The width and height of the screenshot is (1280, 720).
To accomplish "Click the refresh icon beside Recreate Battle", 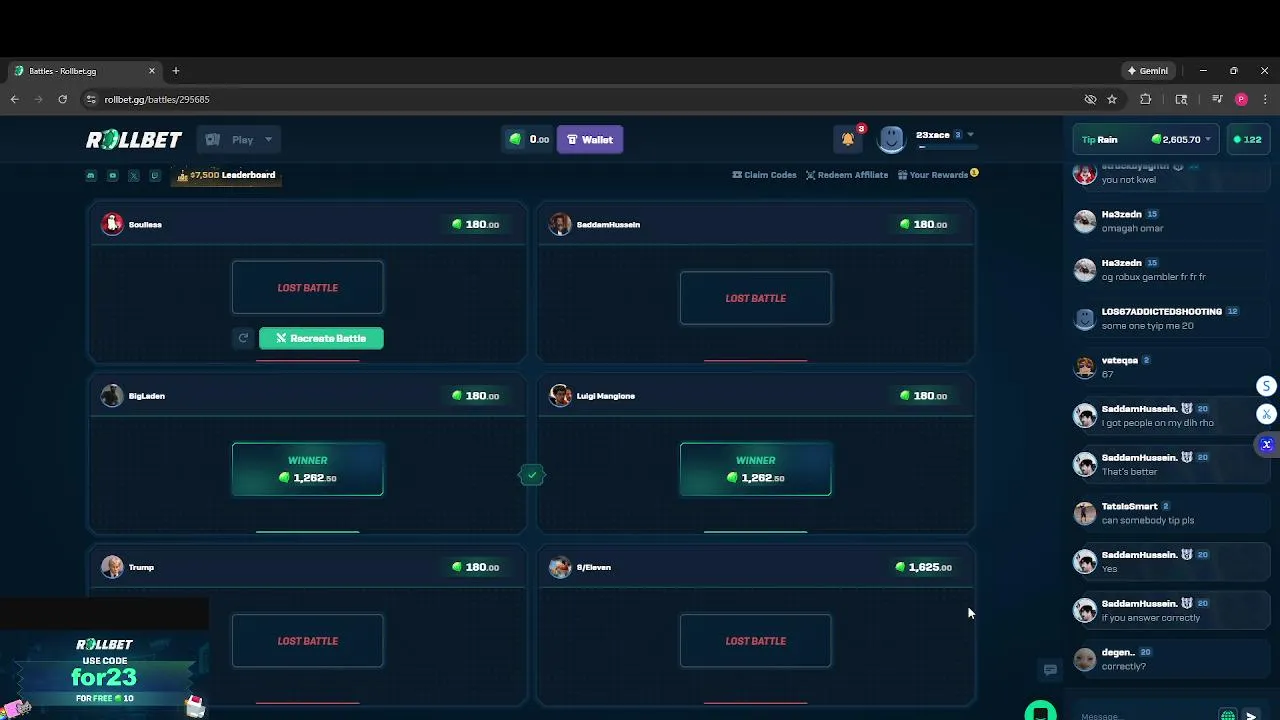I will point(243,338).
